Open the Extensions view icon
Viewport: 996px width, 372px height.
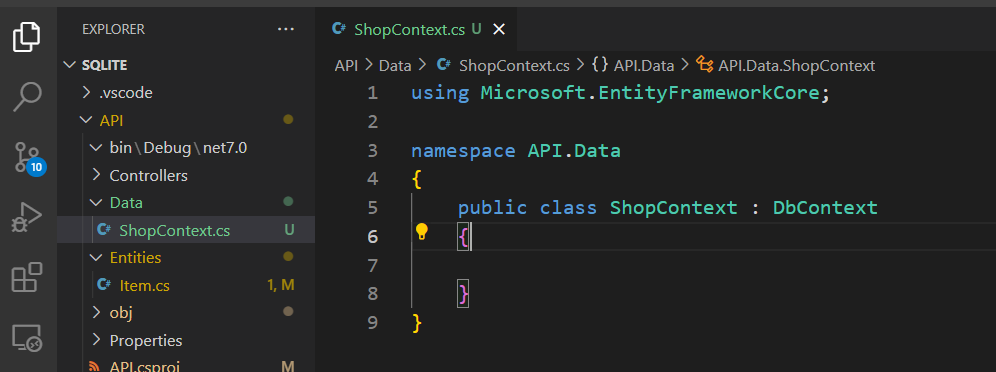27,277
